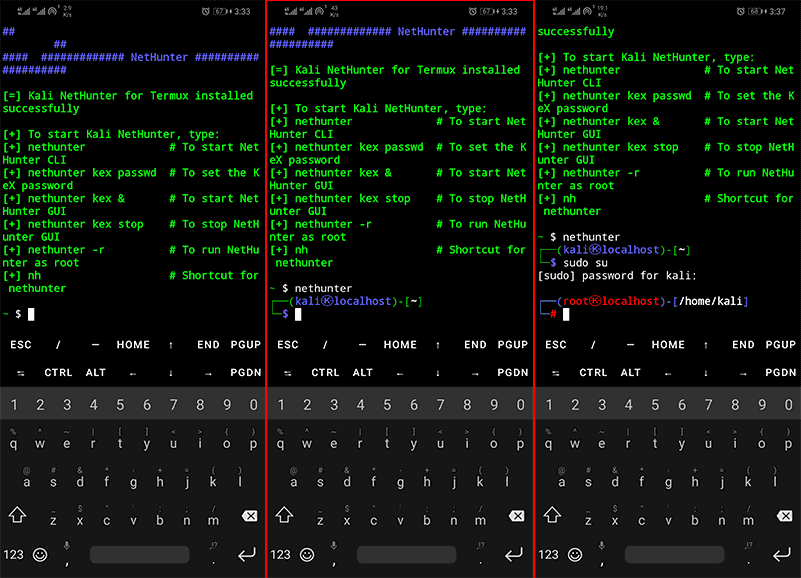
Task: Tap HOME key in the left phone screen
Action: 133,345
